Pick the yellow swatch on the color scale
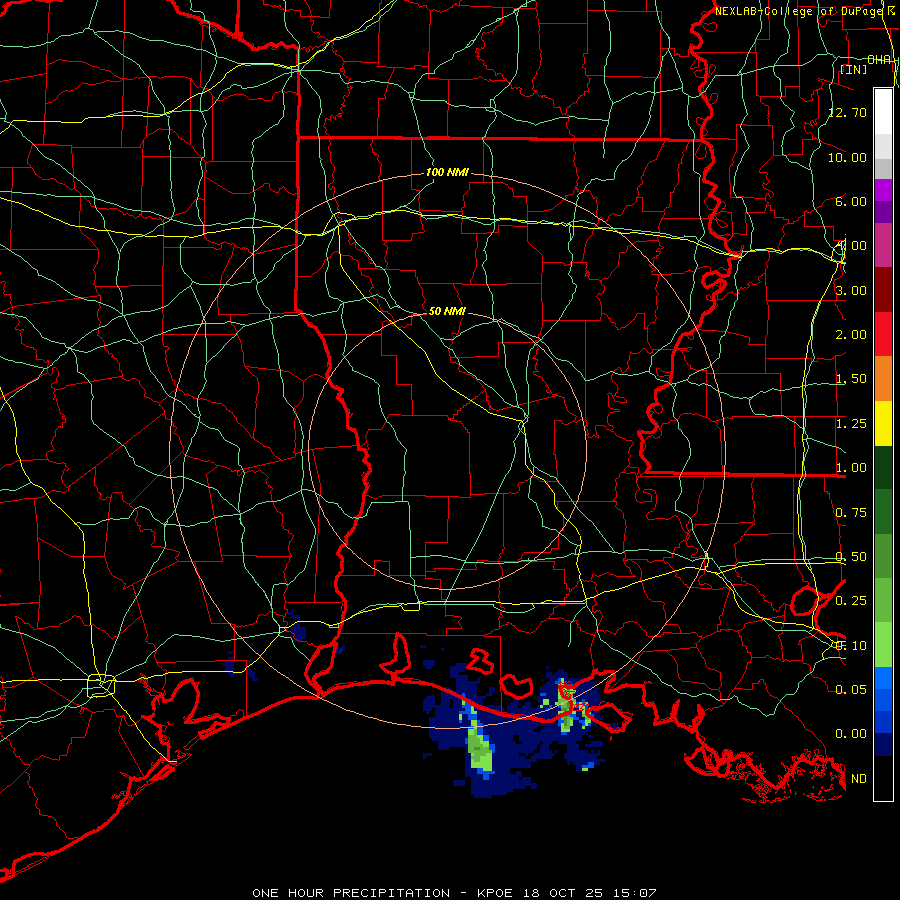900x900 pixels. (x=883, y=423)
